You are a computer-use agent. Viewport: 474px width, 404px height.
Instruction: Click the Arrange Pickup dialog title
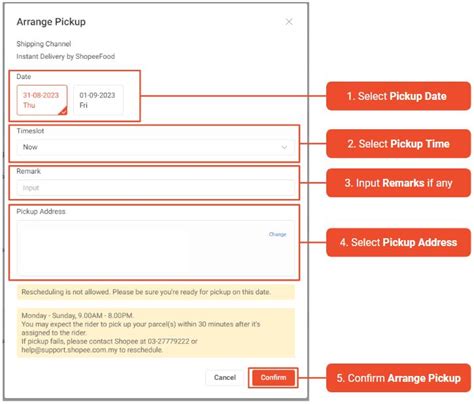(x=51, y=22)
